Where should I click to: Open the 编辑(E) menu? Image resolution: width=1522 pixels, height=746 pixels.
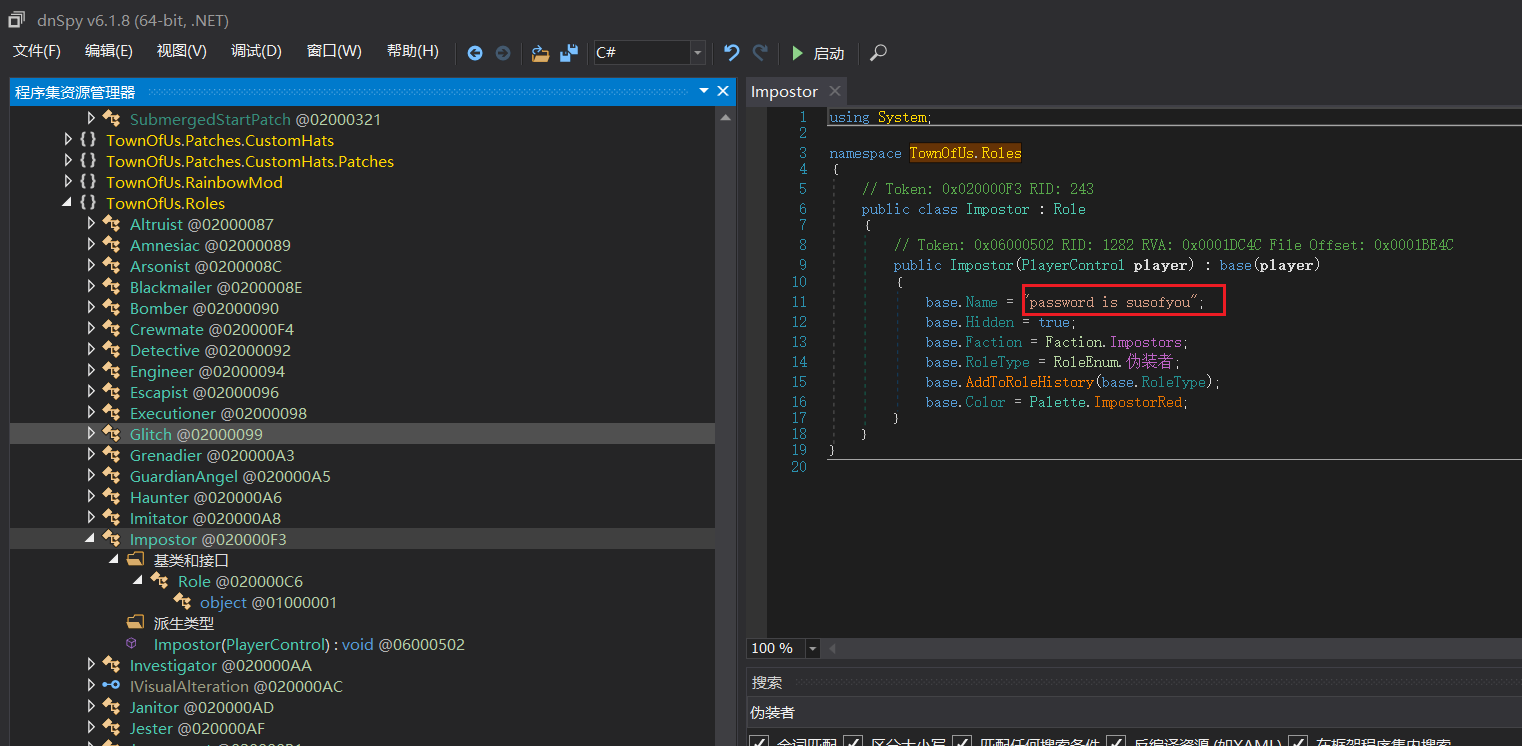coord(109,51)
